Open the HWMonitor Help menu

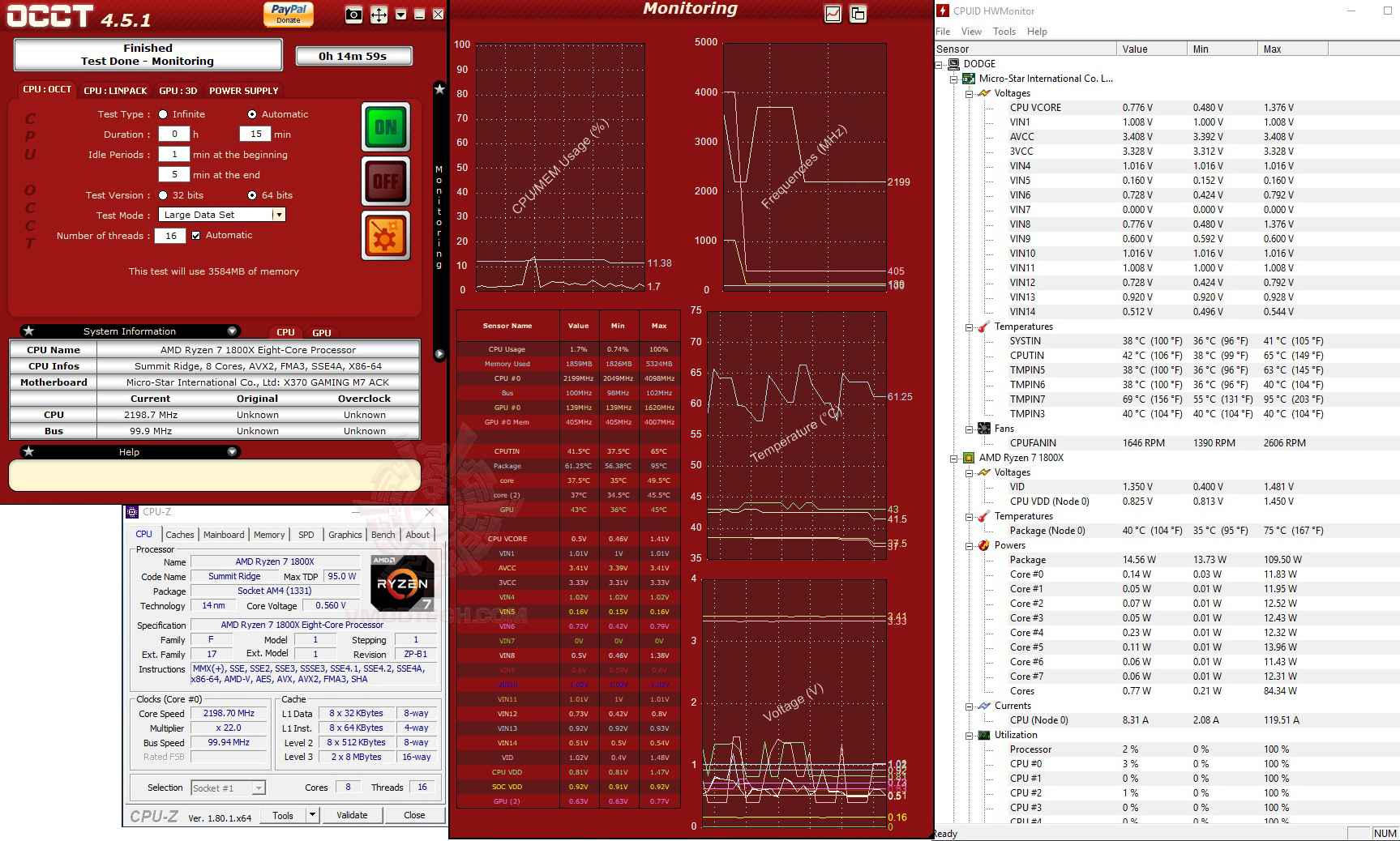(1037, 32)
